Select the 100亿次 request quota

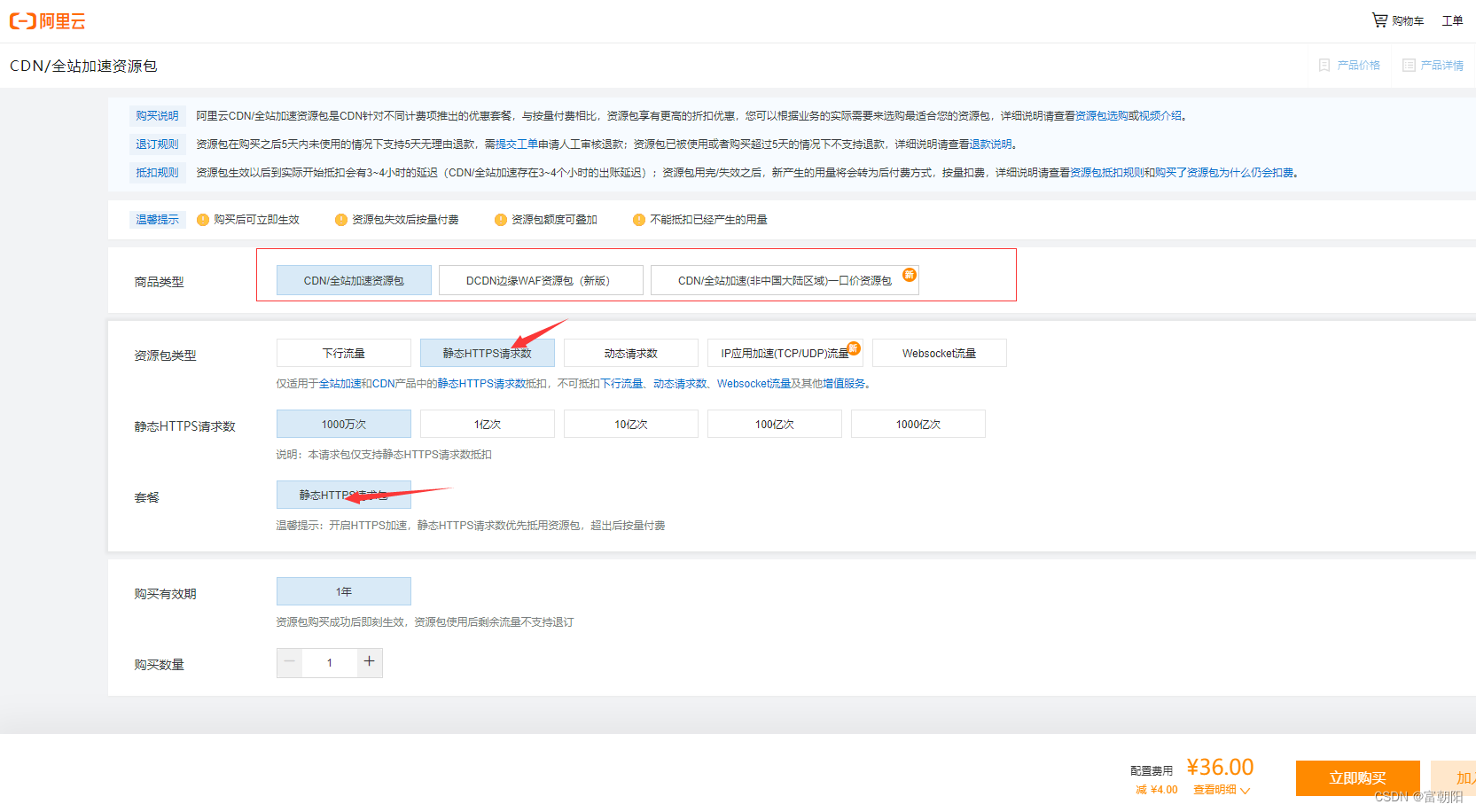pyautogui.click(x=775, y=424)
